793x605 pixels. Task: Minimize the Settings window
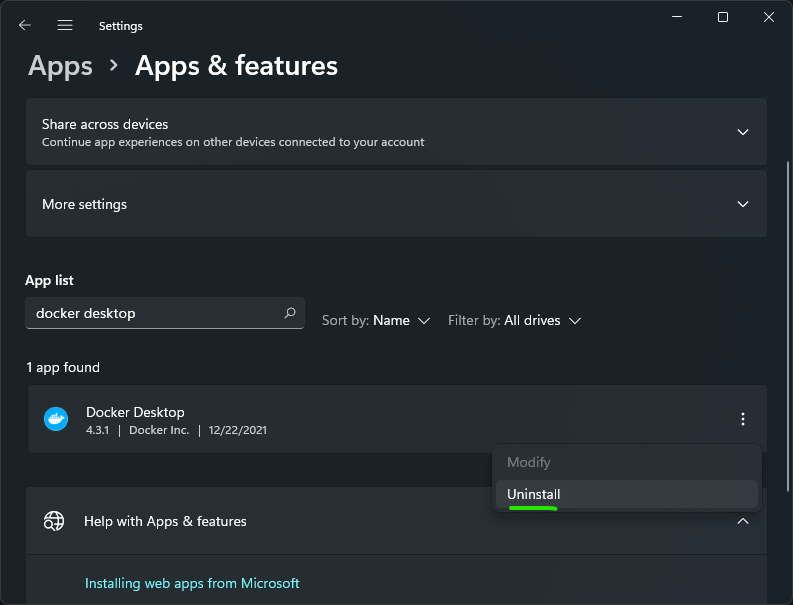tap(677, 17)
